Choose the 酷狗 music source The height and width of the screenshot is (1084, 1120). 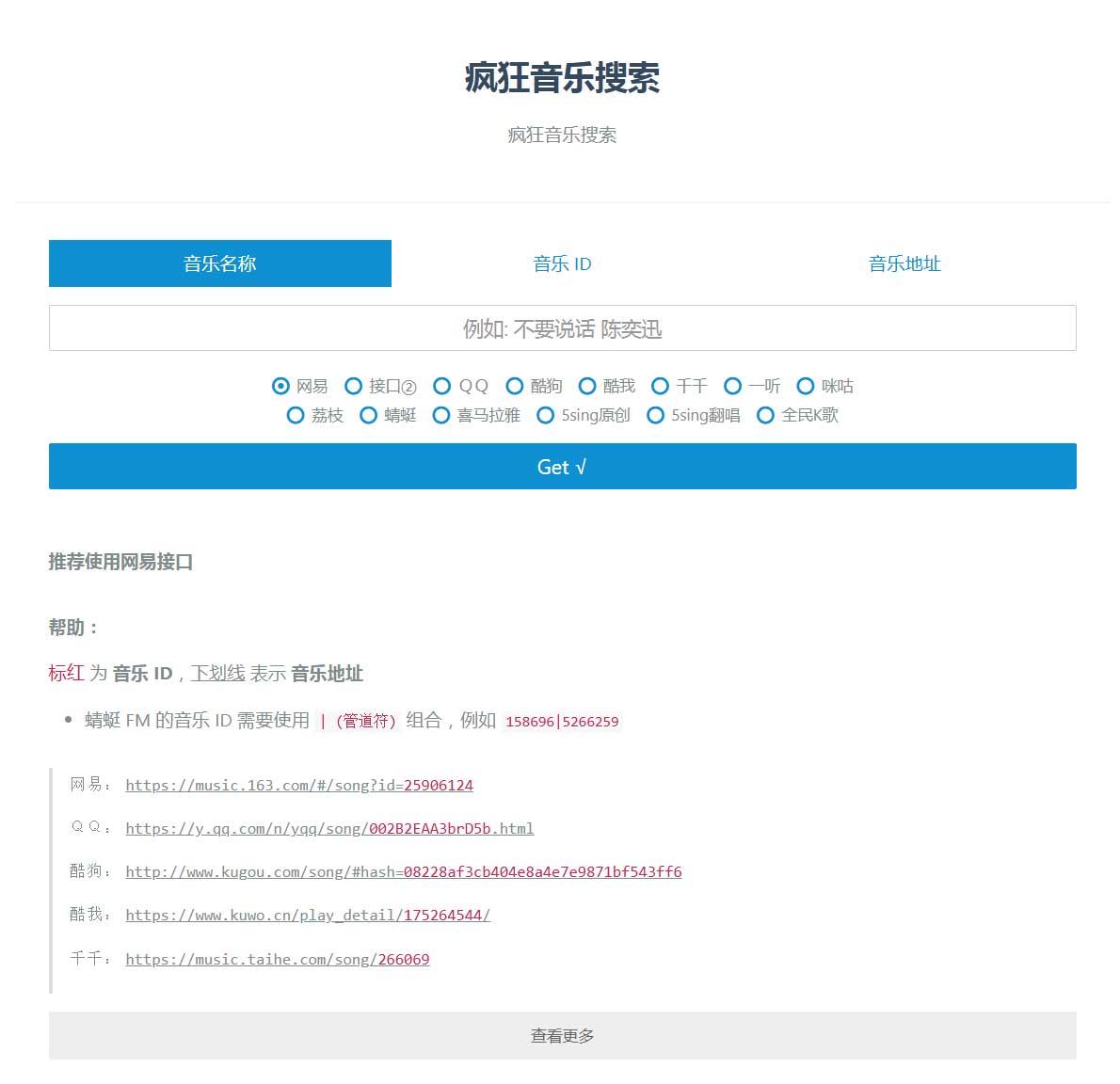coord(514,387)
